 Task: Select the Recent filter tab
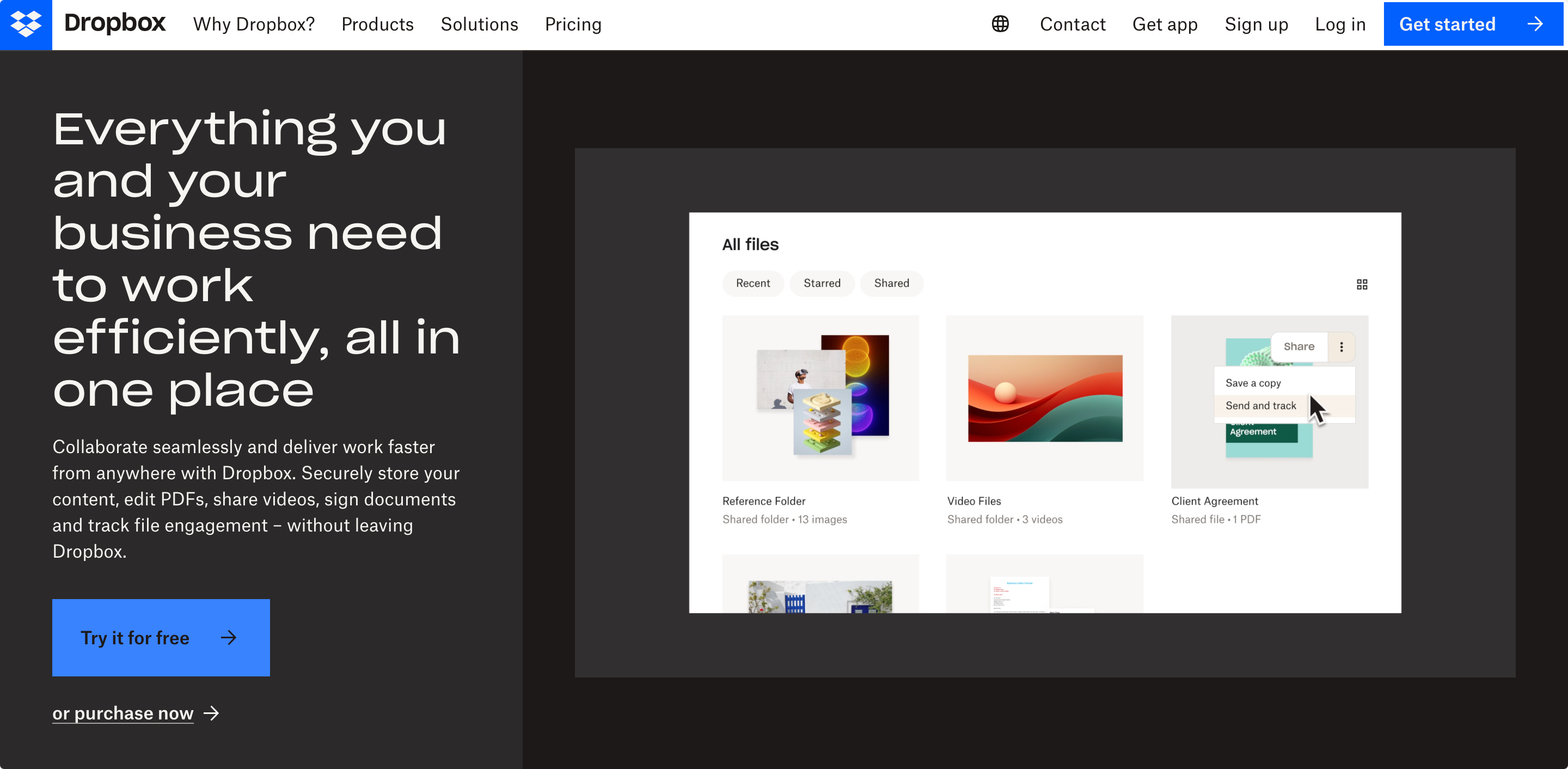752,283
